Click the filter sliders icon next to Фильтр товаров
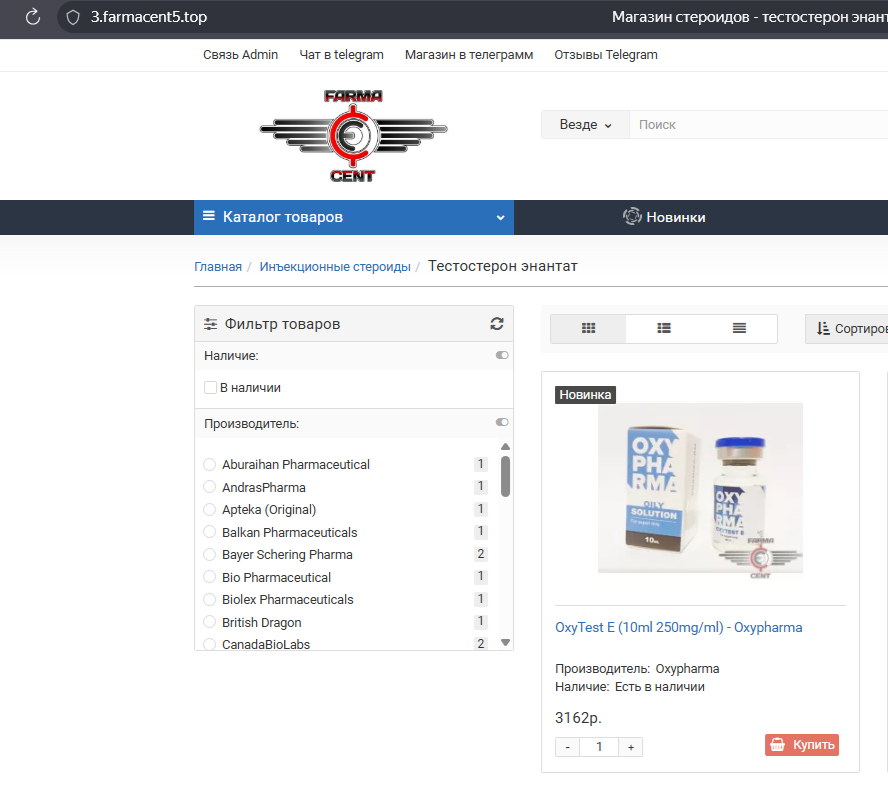Image resolution: width=888 pixels, height=788 pixels. click(210, 324)
